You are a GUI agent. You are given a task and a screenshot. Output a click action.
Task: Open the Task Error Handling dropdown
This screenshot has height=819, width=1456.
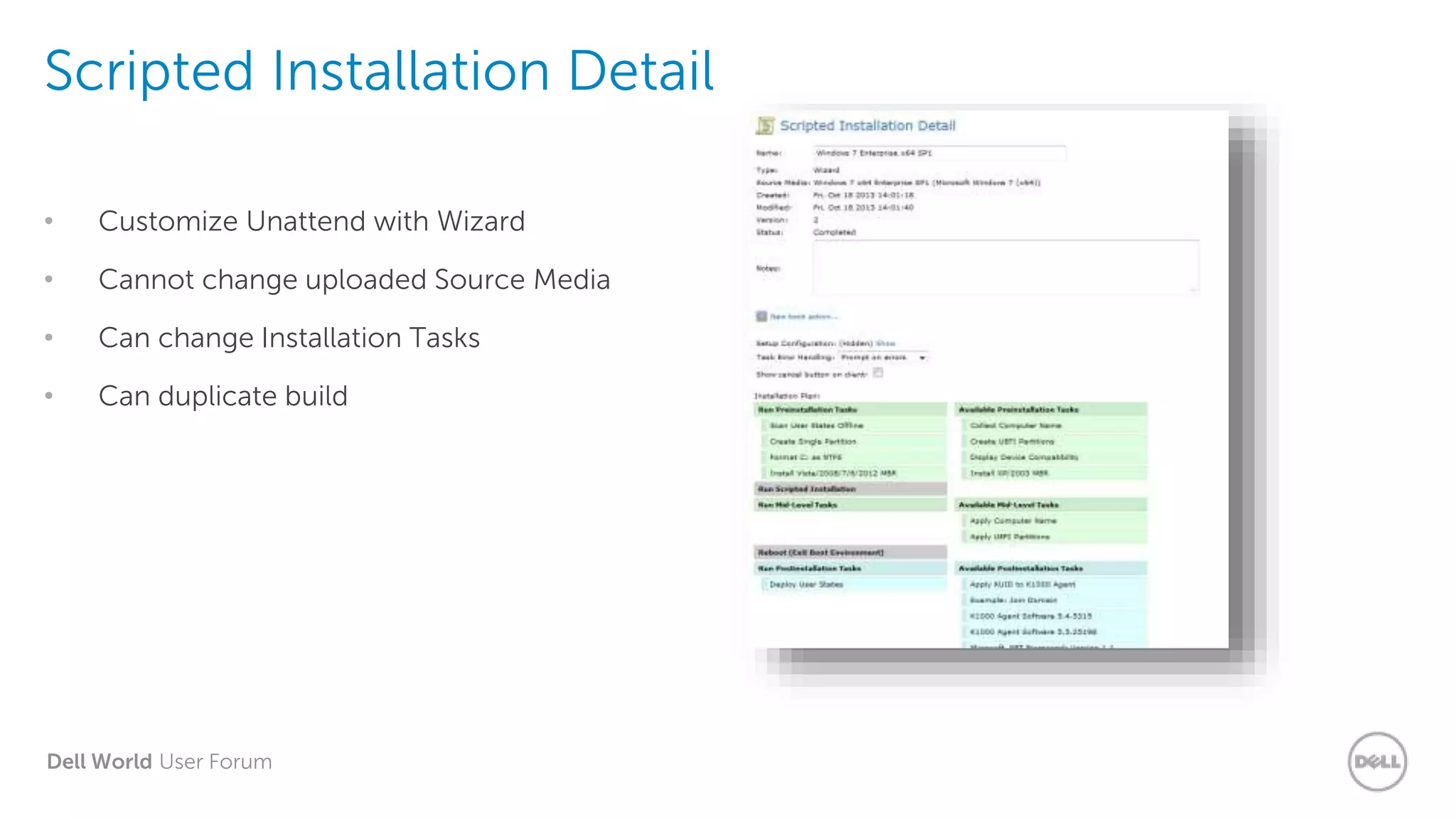coord(883,358)
